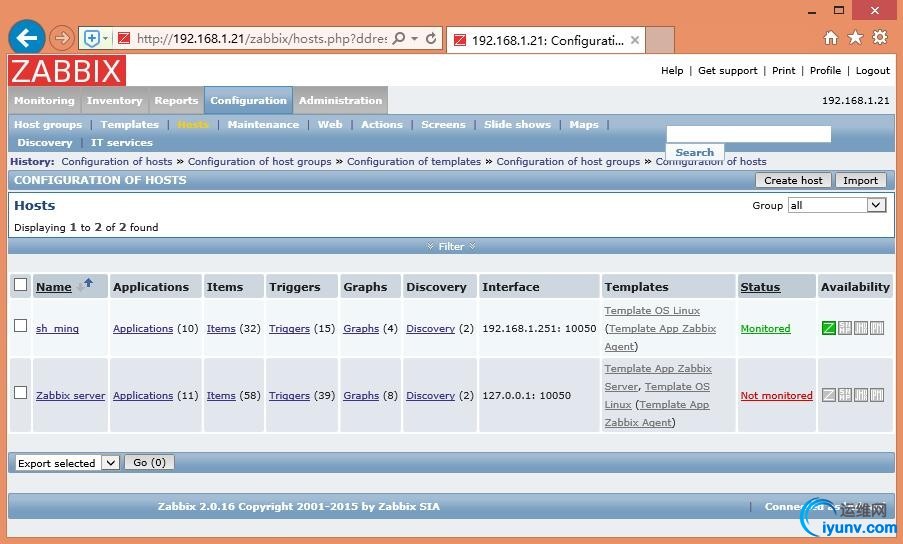The image size is (903, 544).
Task: Click the browser URL address field
Action: tap(261, 39)
